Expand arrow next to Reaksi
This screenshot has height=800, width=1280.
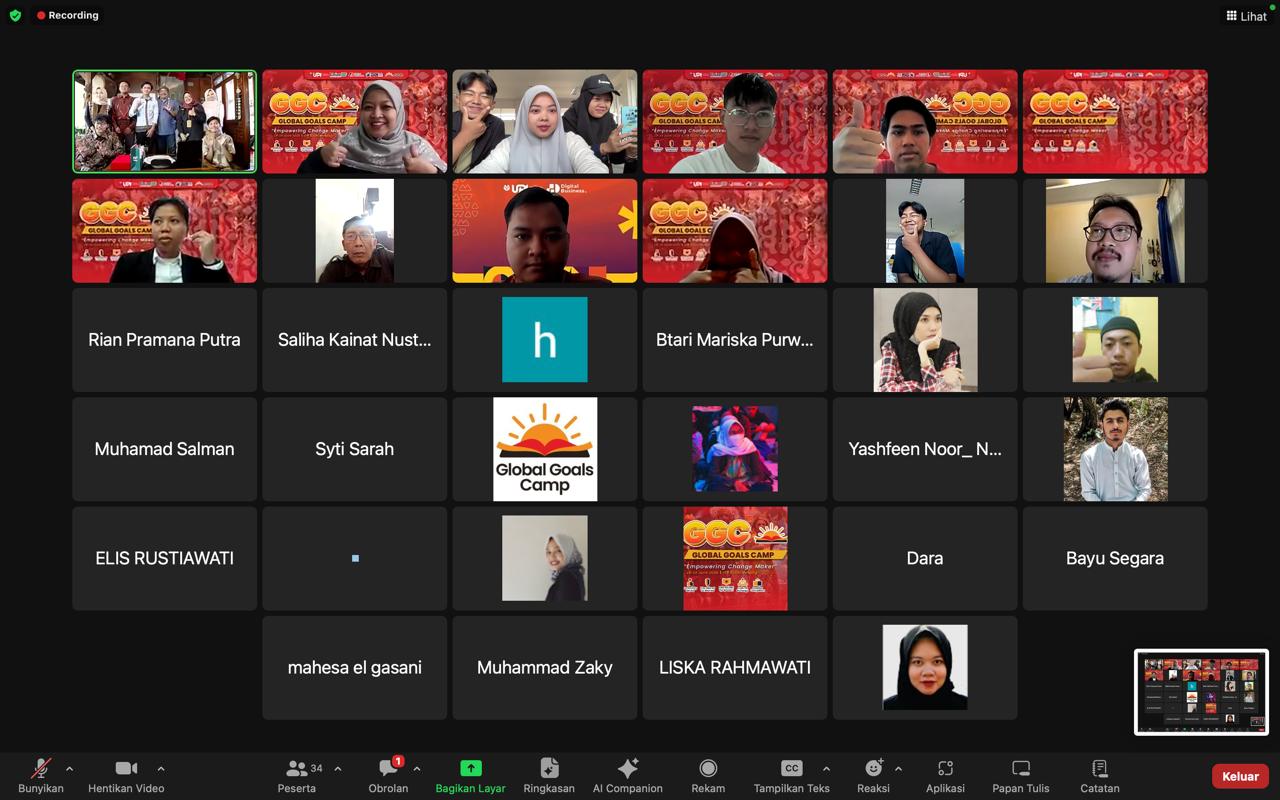click(x=898, y=769)
